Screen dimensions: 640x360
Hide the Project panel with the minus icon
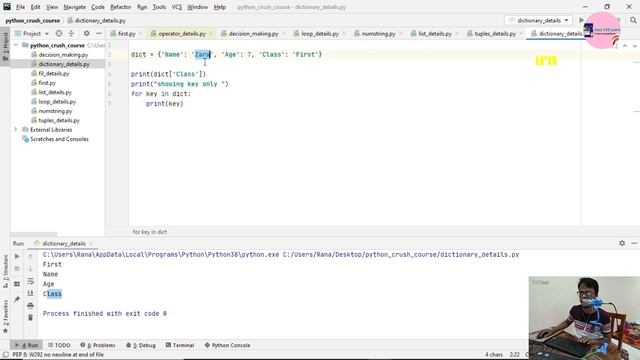[x=99, y=33]
